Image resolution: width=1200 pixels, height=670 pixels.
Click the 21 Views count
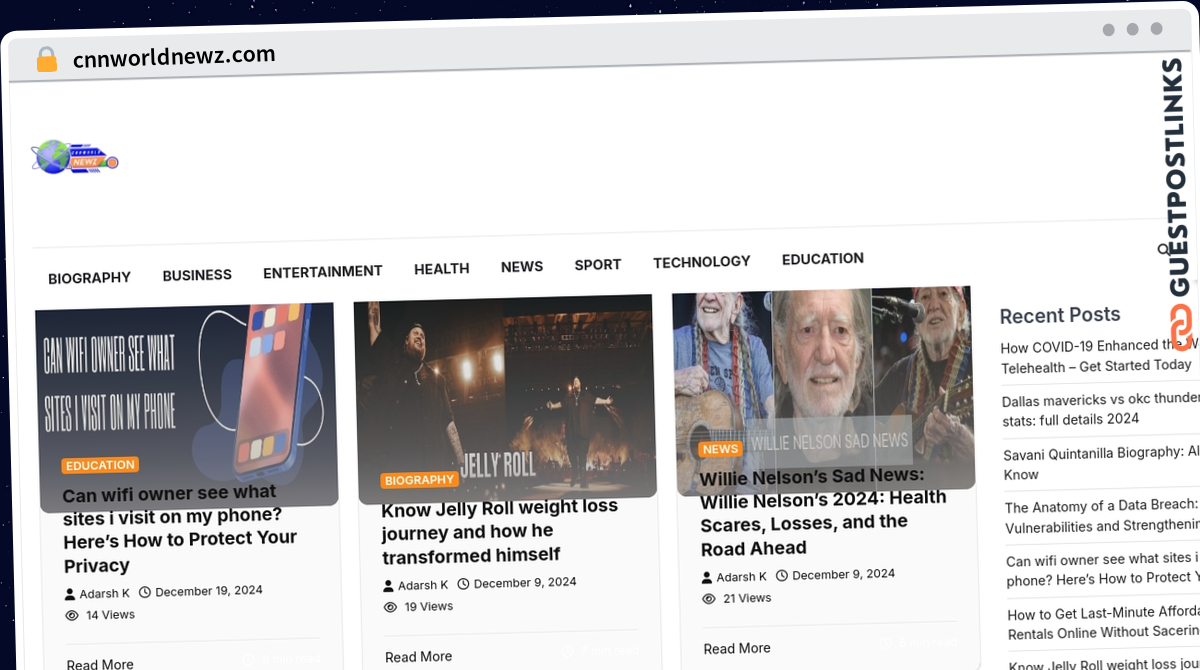747,598
